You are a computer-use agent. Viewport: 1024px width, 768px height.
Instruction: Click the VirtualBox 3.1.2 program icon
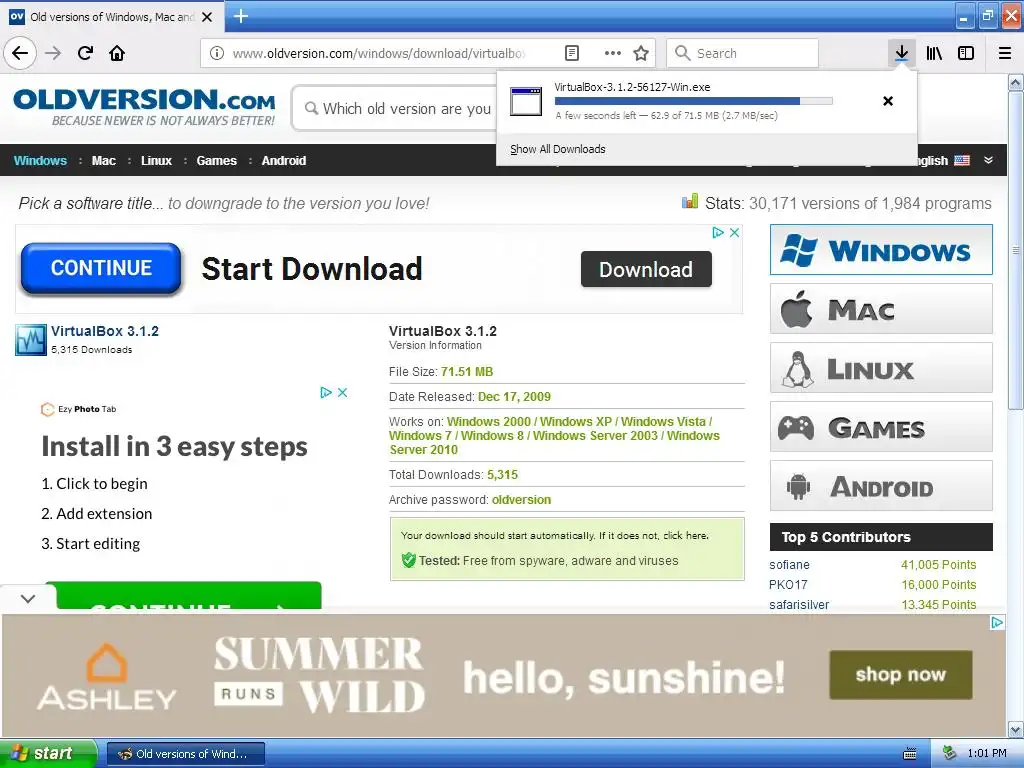click(31, 340)
